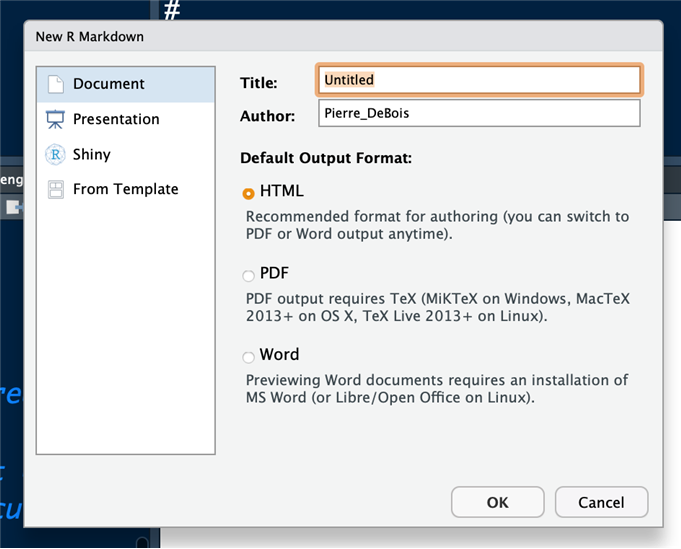Click the HTML format label text

point(281,191)
